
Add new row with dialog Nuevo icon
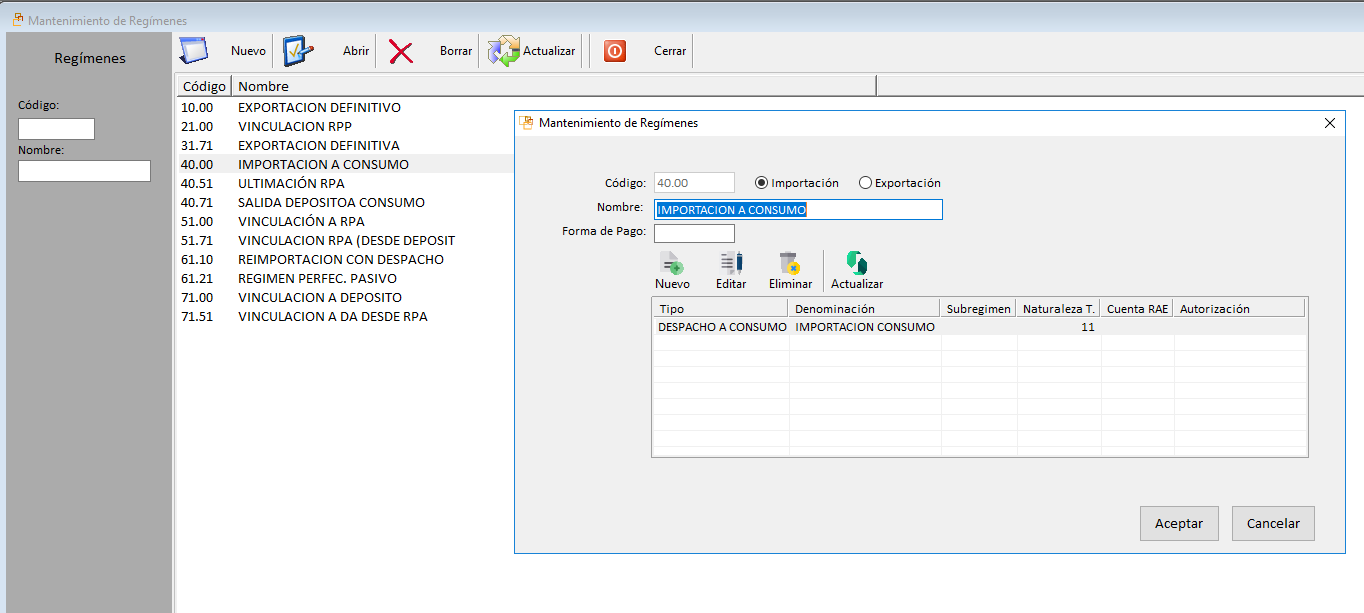click(672, 264)
